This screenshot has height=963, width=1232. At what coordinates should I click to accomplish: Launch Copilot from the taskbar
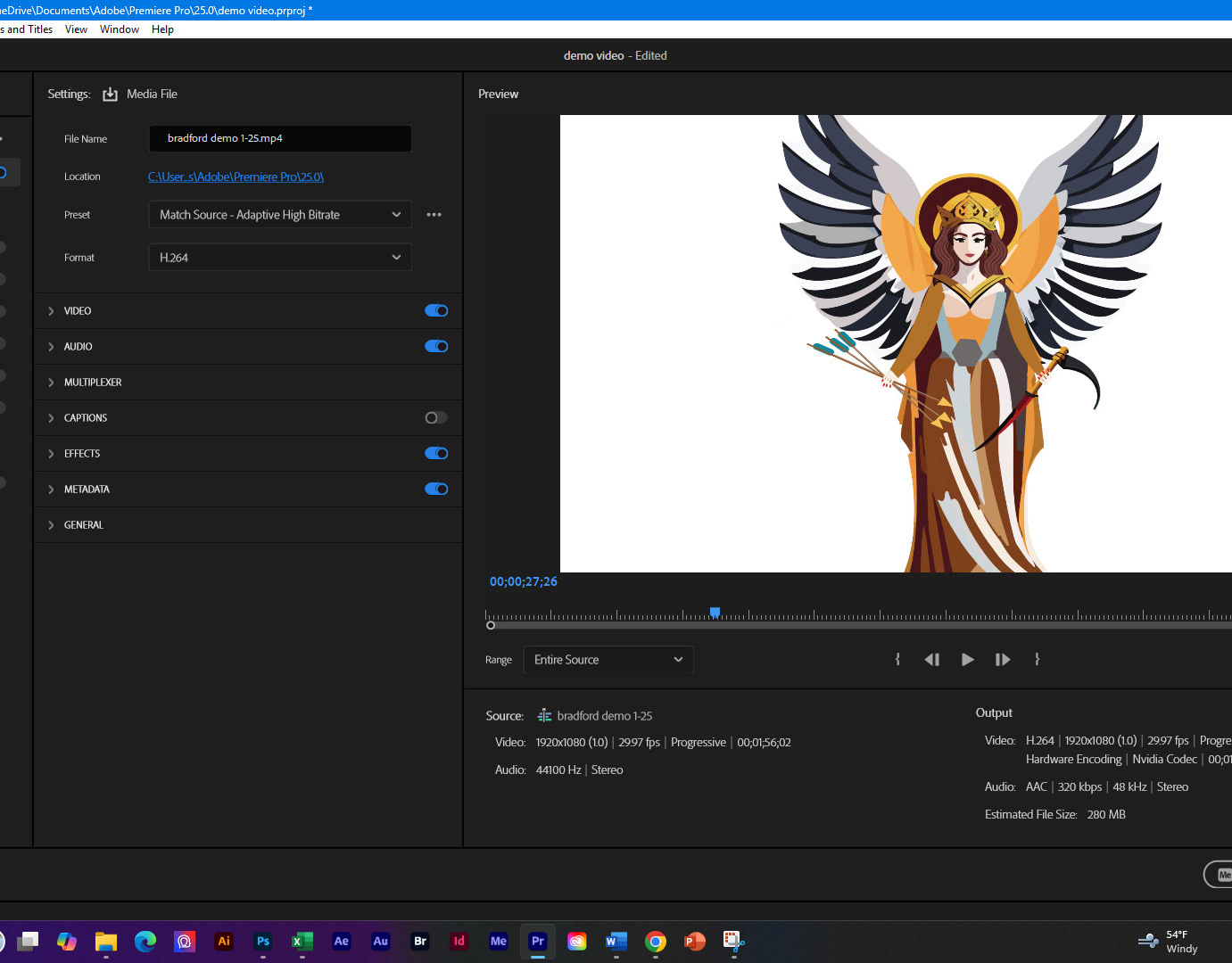click(x=67, y=942)
